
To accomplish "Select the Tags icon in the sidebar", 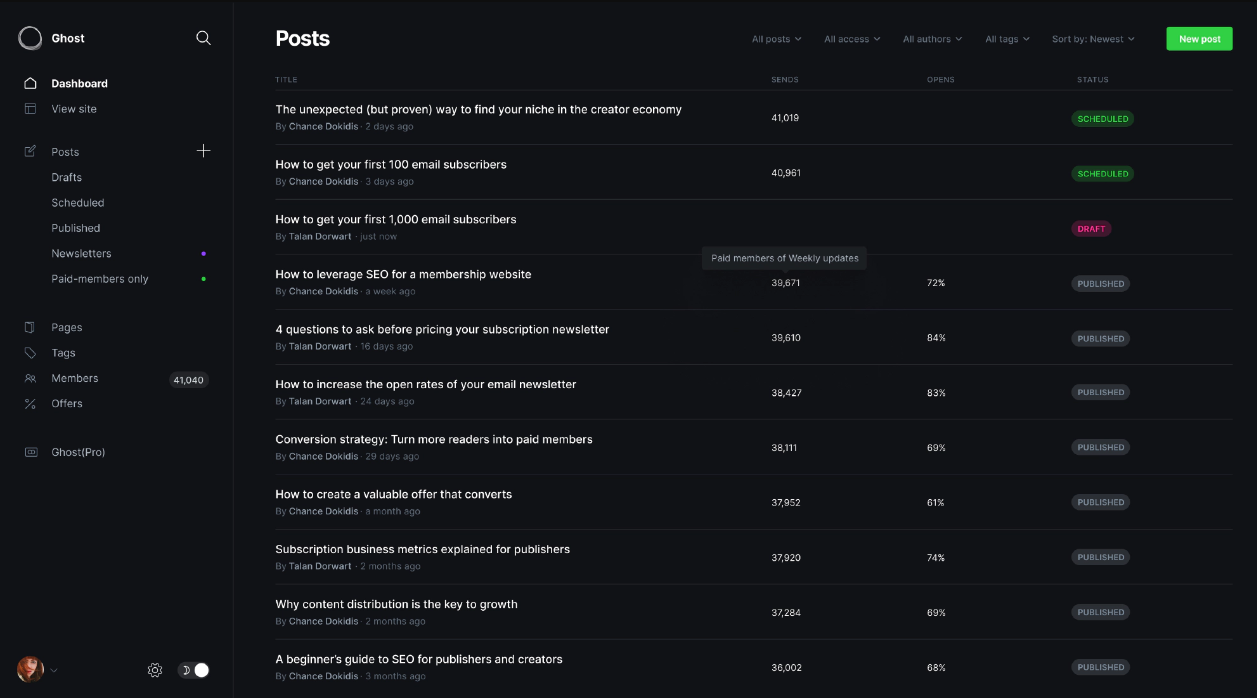I will point(32,352).
